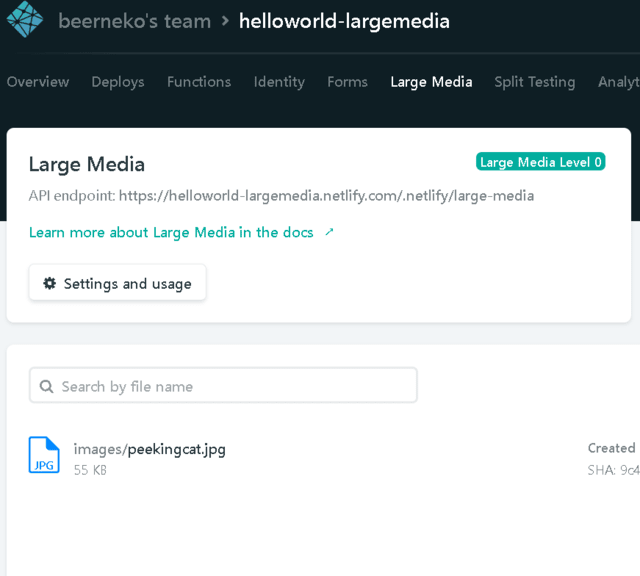Click the magnifier icon in search box
Image resolution: width=640 pixels, height=576 pixels.
click(x=46, y=386)
